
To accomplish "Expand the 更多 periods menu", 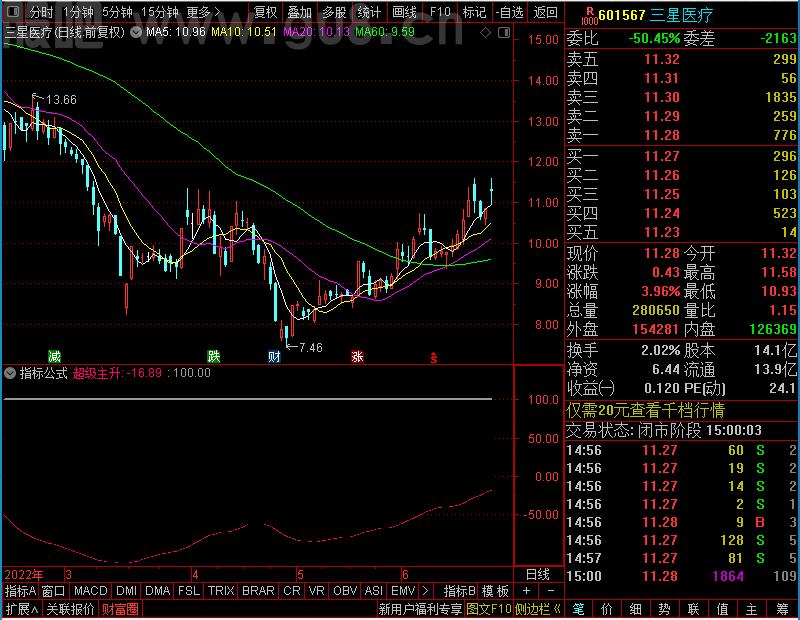I will coord(203,12).
